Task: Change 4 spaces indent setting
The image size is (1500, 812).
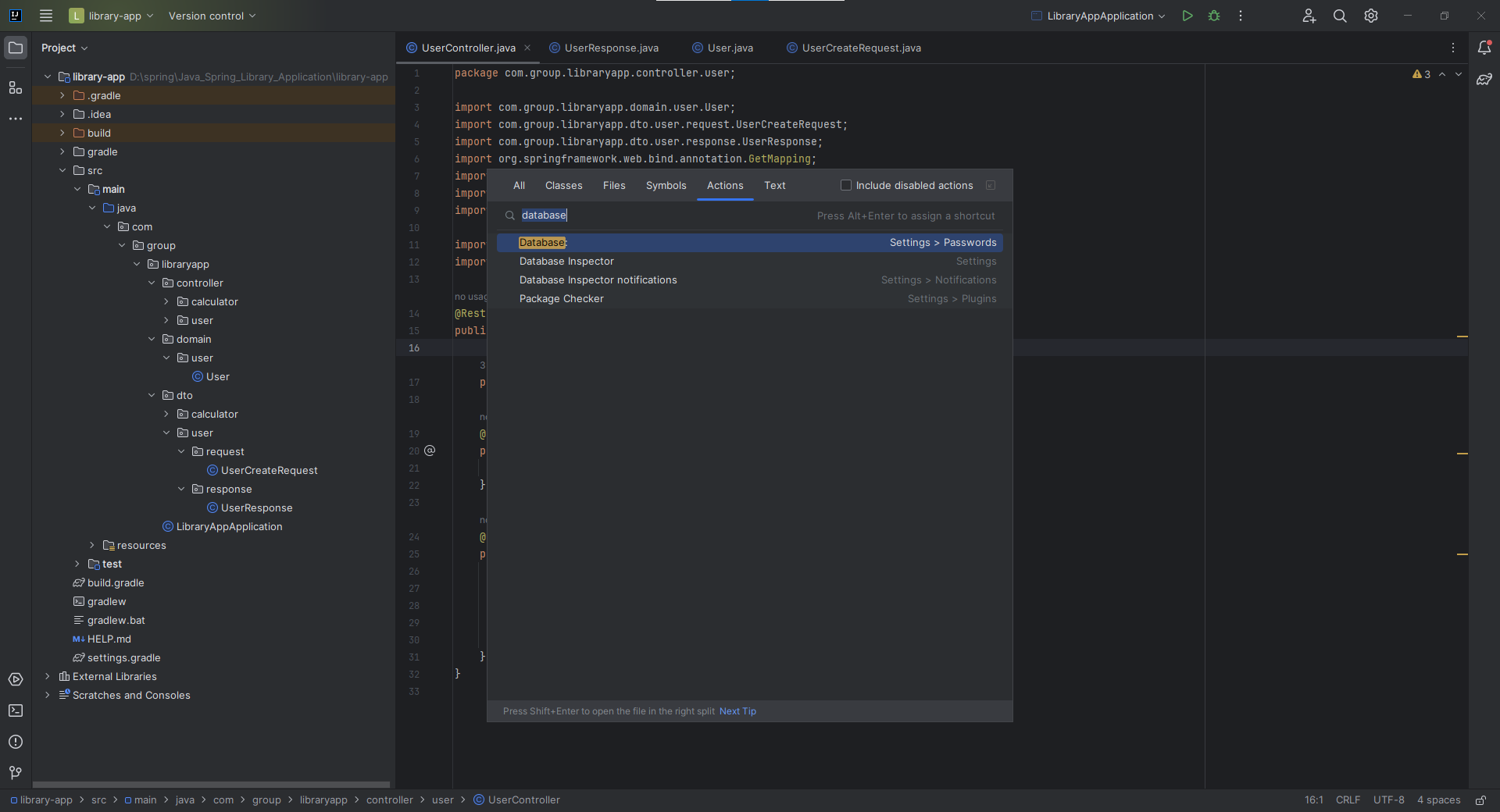Action: (x=1438, y=800)
